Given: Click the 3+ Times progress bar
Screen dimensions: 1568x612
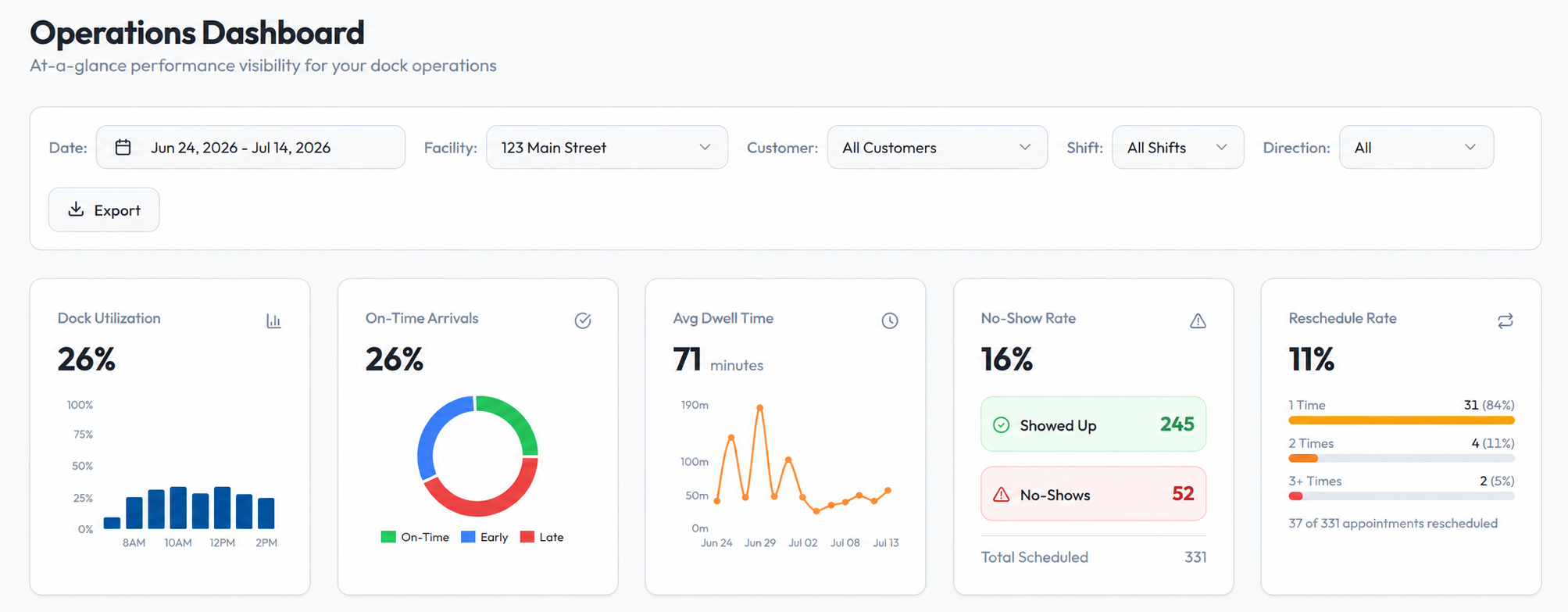Looking at the screenshot, I should [x=1402, y=496].
